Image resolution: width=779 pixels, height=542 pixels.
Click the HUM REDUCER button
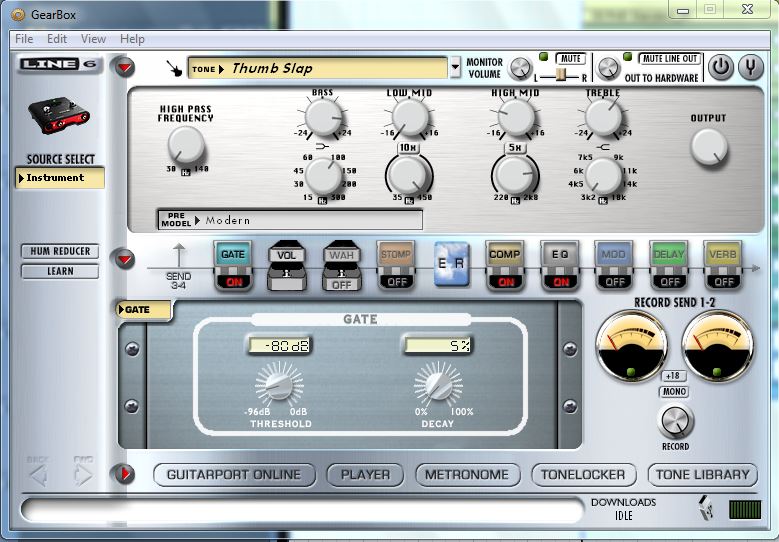60,251
